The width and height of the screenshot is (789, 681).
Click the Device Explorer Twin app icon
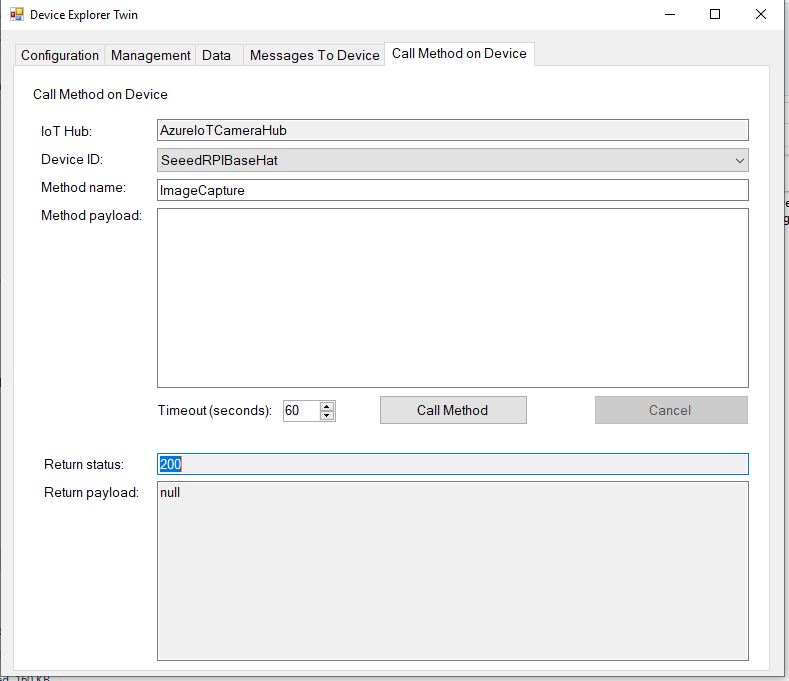[x=16, y=15]
